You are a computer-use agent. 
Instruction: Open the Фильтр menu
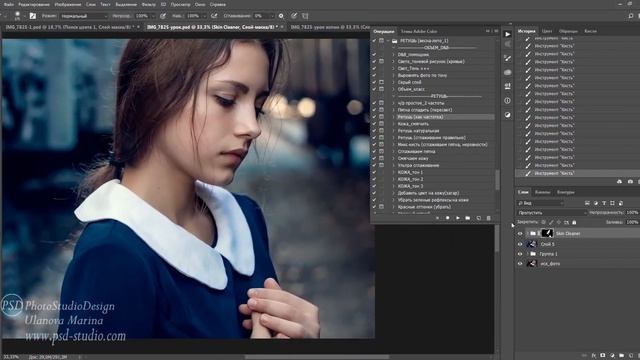click(x=149, y=4)
